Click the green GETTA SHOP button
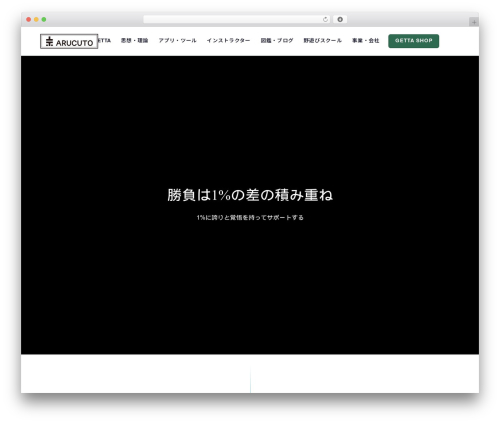Viewport: 500px width, 423px height. coord(413,41)
